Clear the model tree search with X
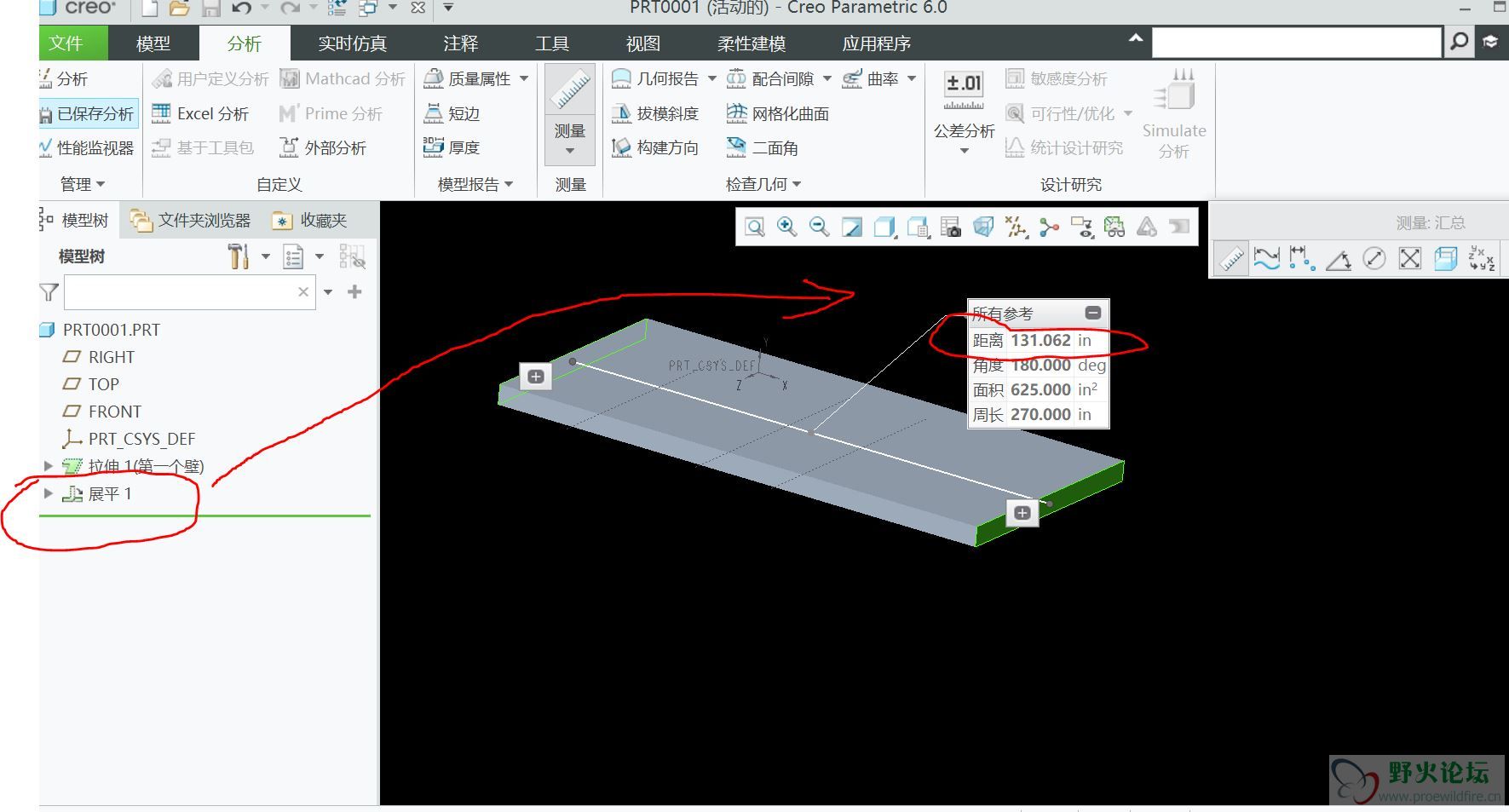The image size is (1509, 812). click(x=303, y=291)
